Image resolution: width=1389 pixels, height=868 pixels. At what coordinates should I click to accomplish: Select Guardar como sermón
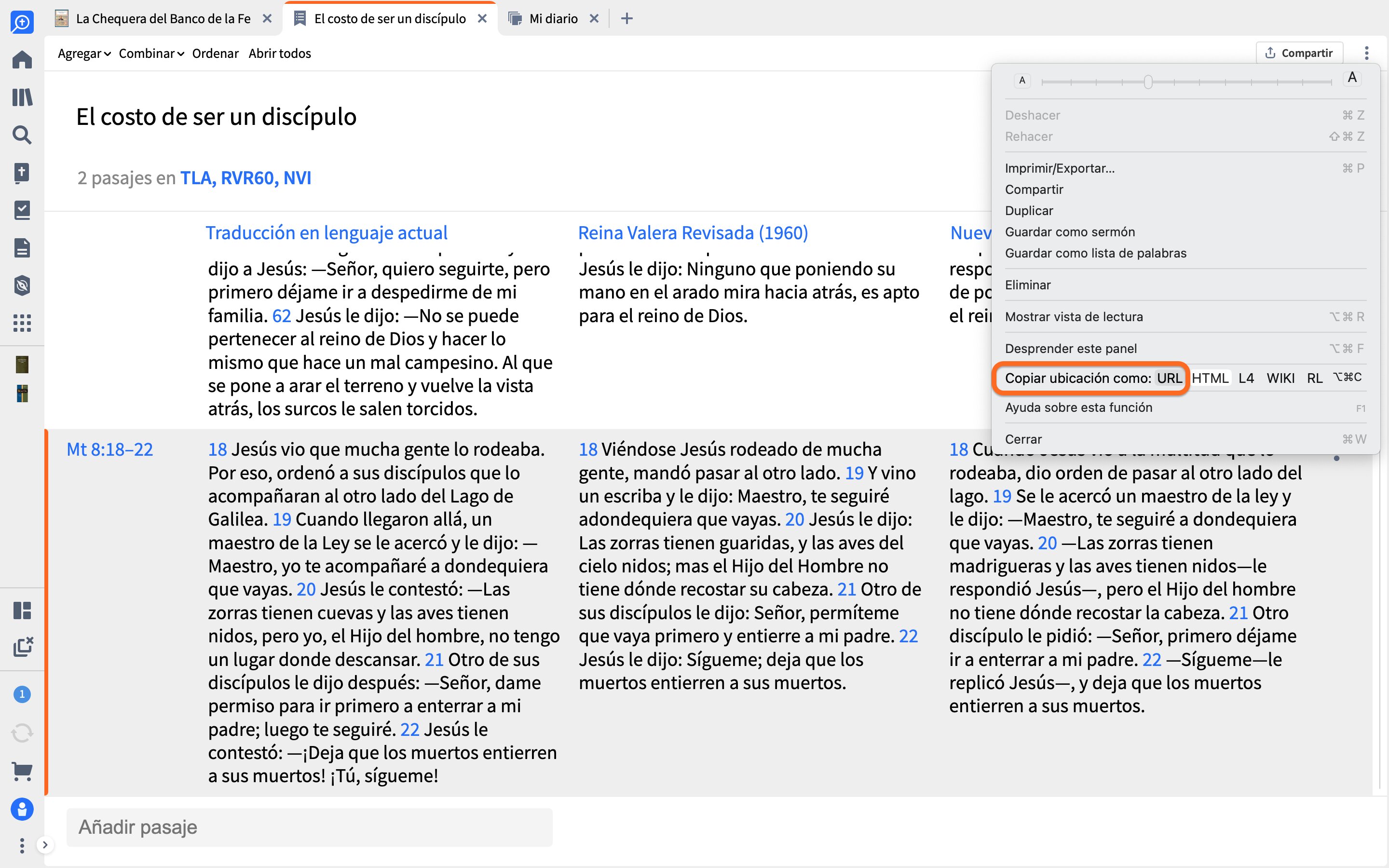click(x=1185, y=232)
